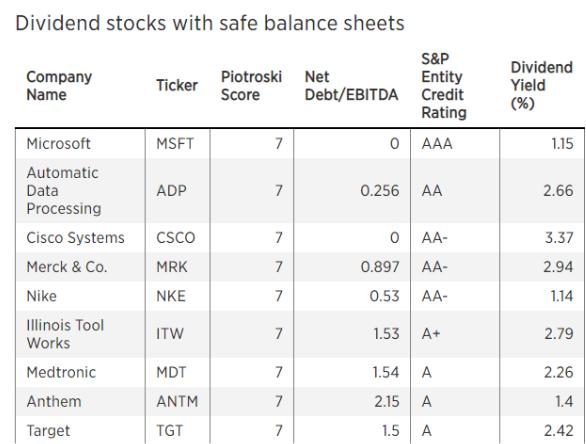Select the AAA credit rating cell
Viewport: 586px width, 444px height.
tap(437, 144)
